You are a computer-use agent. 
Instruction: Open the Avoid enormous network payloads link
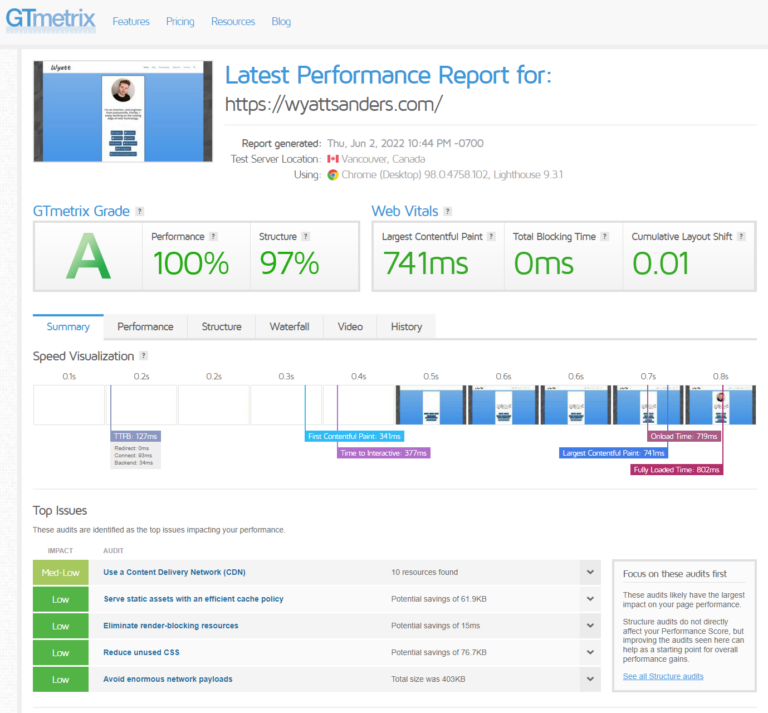pyautogui.click(x=168, y=679)
